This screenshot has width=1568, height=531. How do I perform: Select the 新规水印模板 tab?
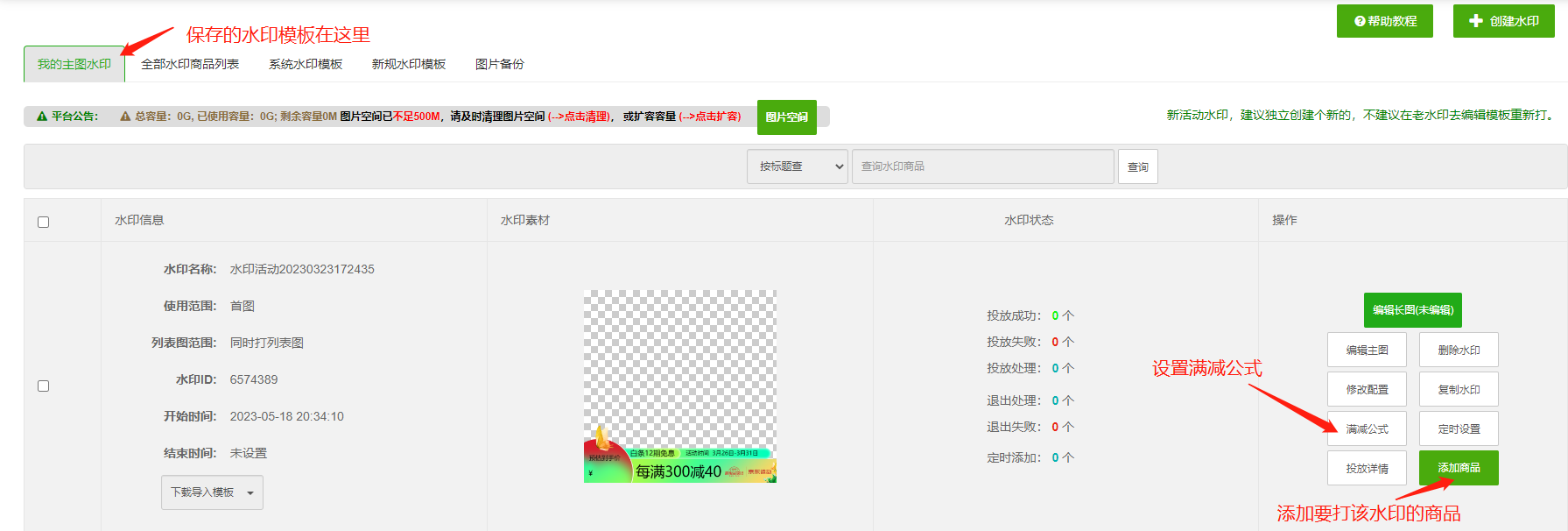click(x=409, y=64)
